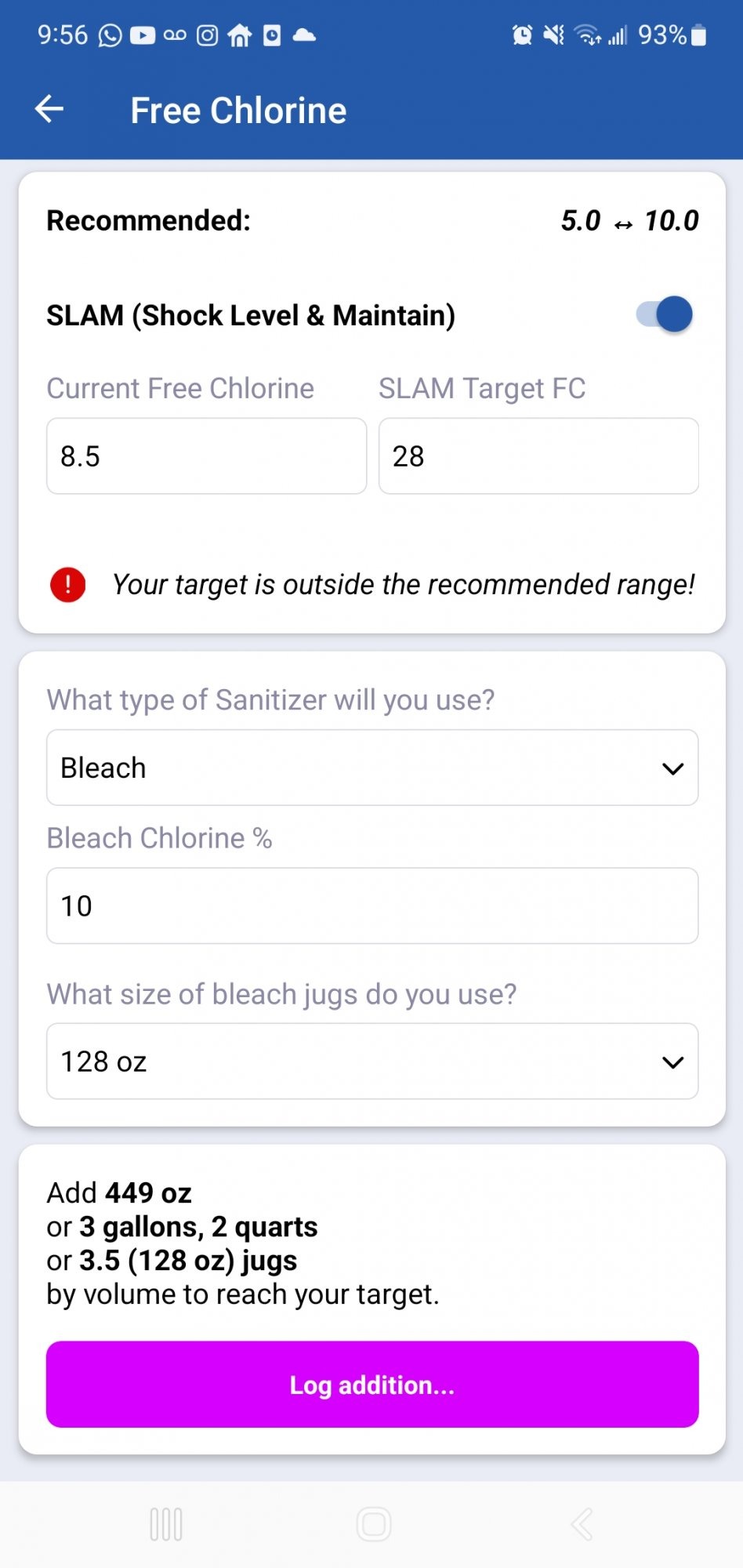Tap the Free Chlorine page title
The image size is (743, 1568).
pyautogui.click(x=238, y=111)
